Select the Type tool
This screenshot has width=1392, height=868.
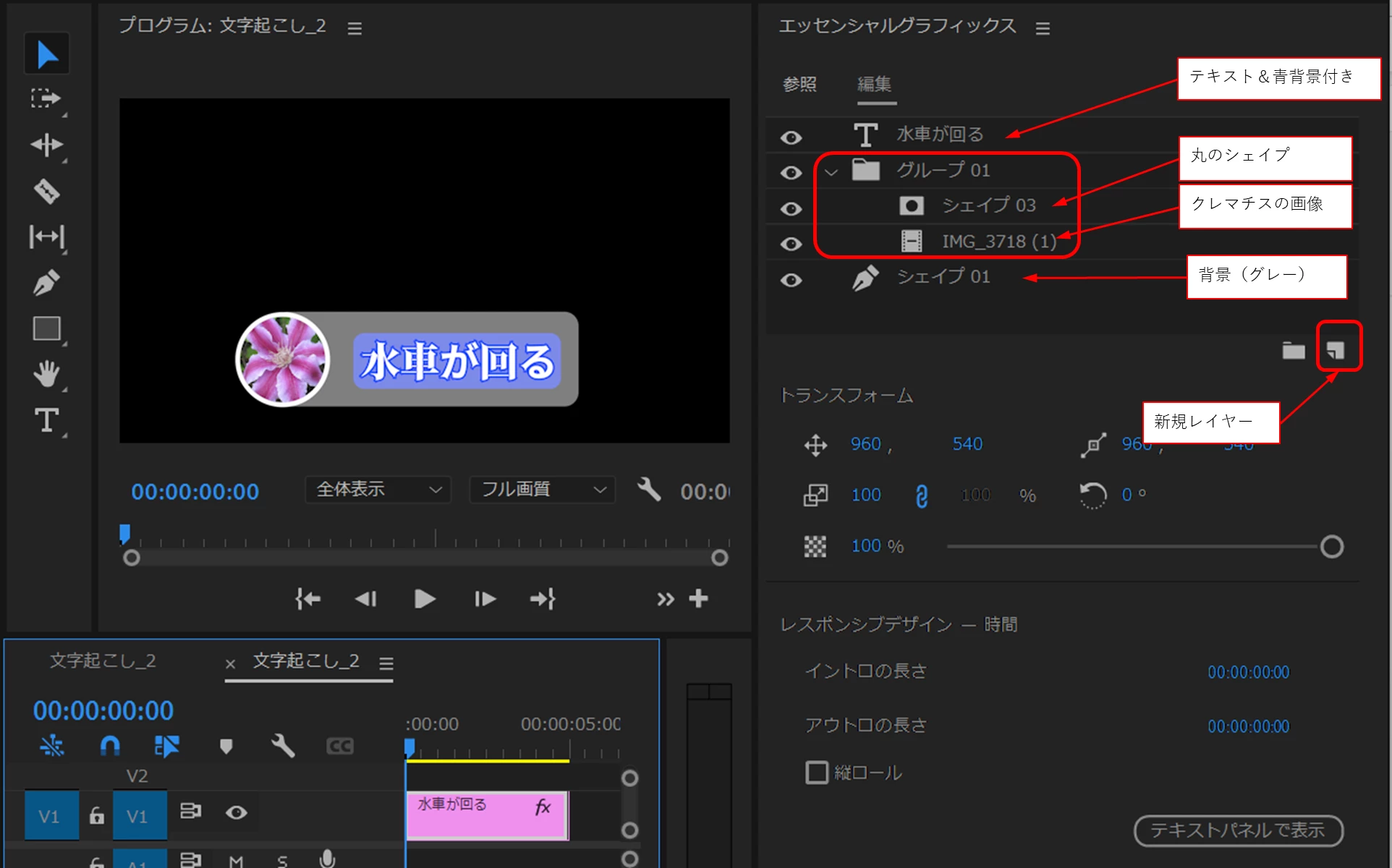(x=46, y=420)
